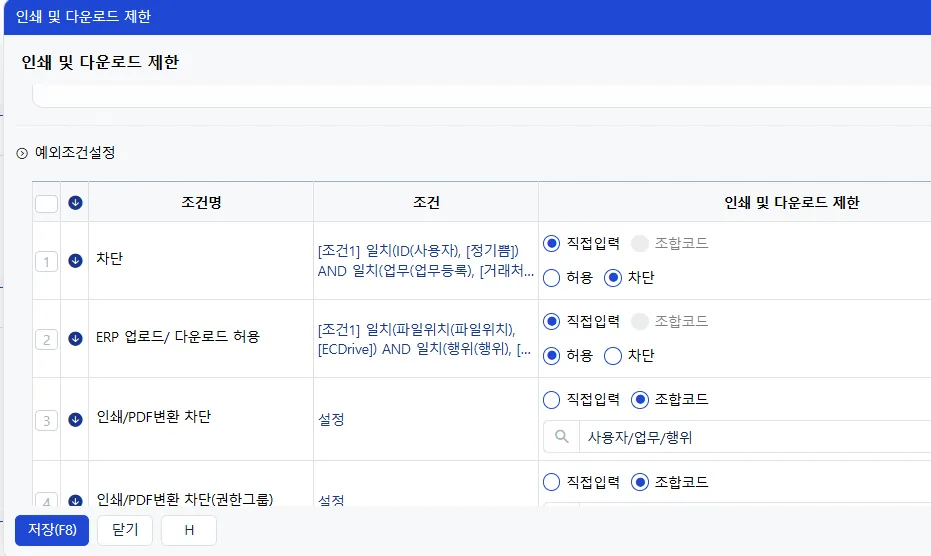
Task: Collapse the 예외조건설정 section arrow
Action: [x=22, y=153]
